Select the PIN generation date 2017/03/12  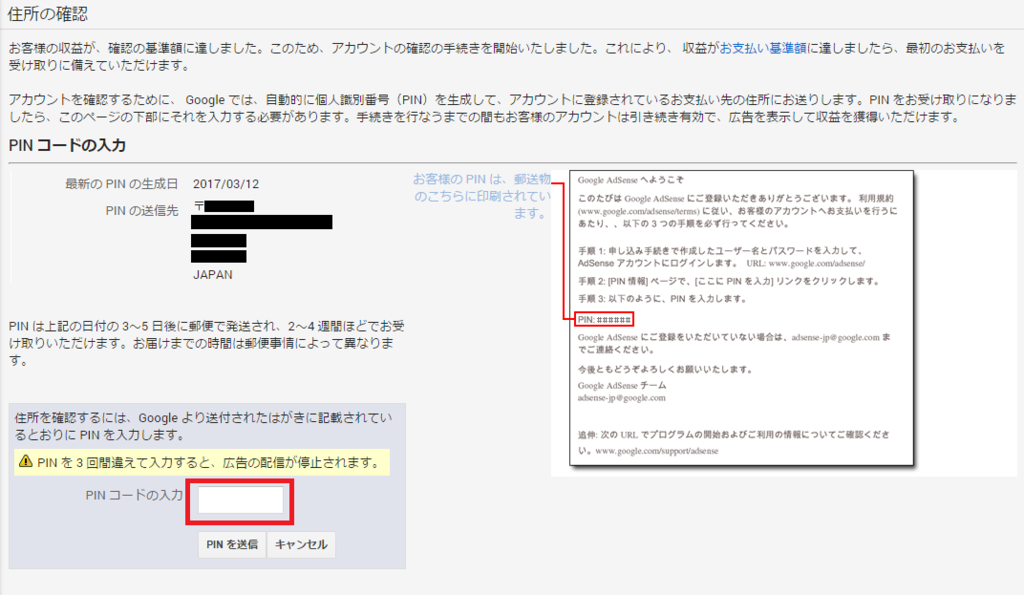pyautogui.click(x=226, y=184)
